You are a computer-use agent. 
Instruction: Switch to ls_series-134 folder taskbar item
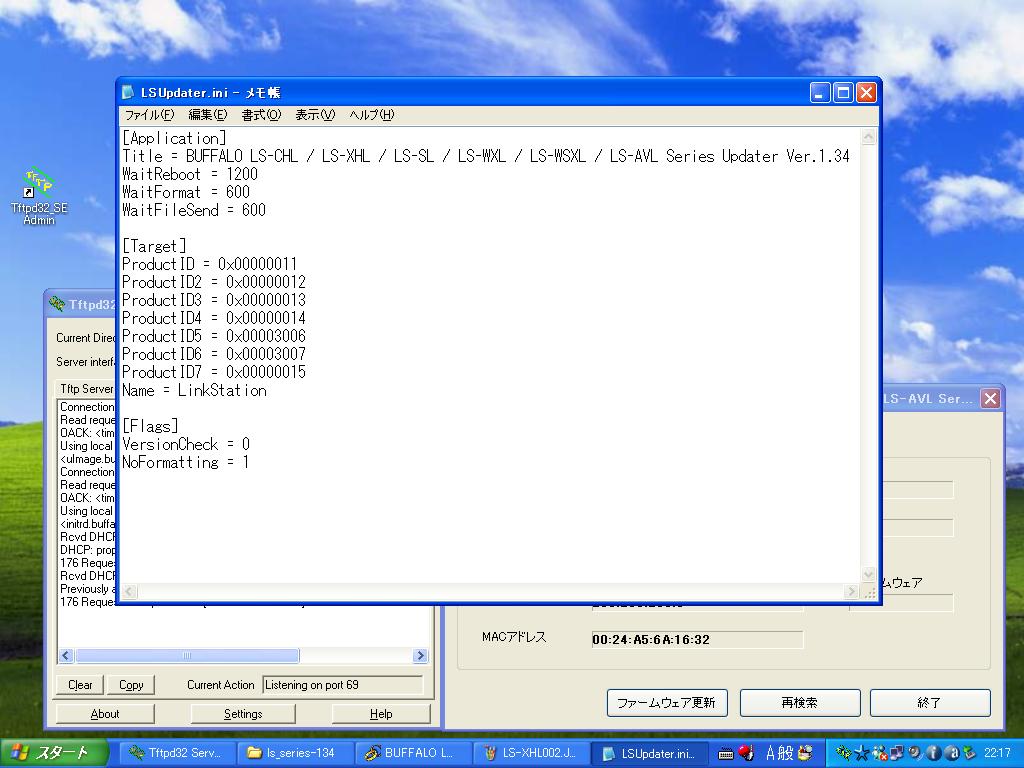tap(295, 753)
